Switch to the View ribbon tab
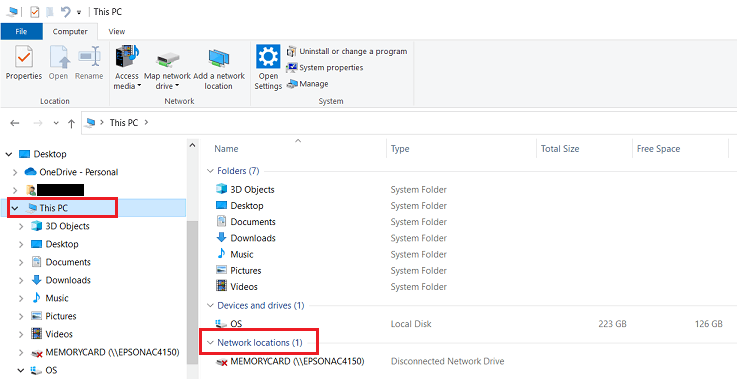The width and height of the screenshot is (737, 379). click(117, 32)
